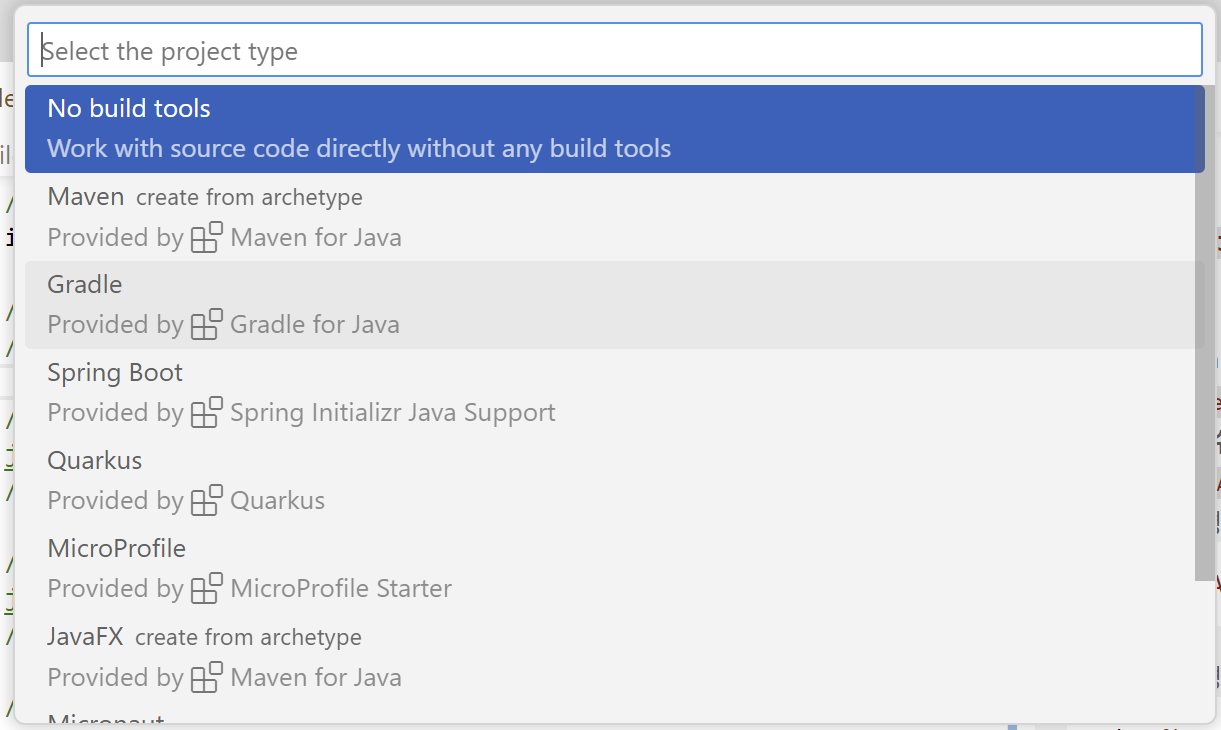The width and height of the screenshot is (1221, 730).
Task: Choose the 'No build tools' option
Action: coord(615,129)
